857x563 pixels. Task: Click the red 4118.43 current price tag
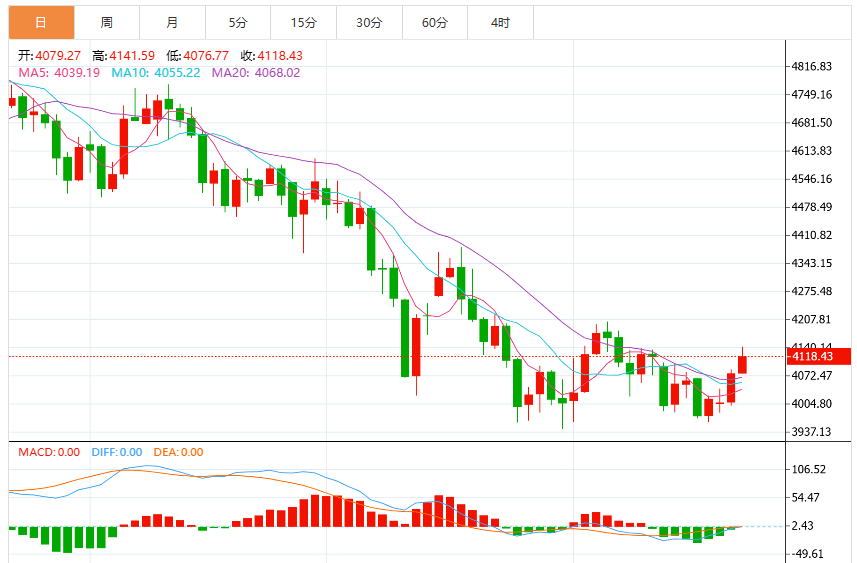(818, 356)
